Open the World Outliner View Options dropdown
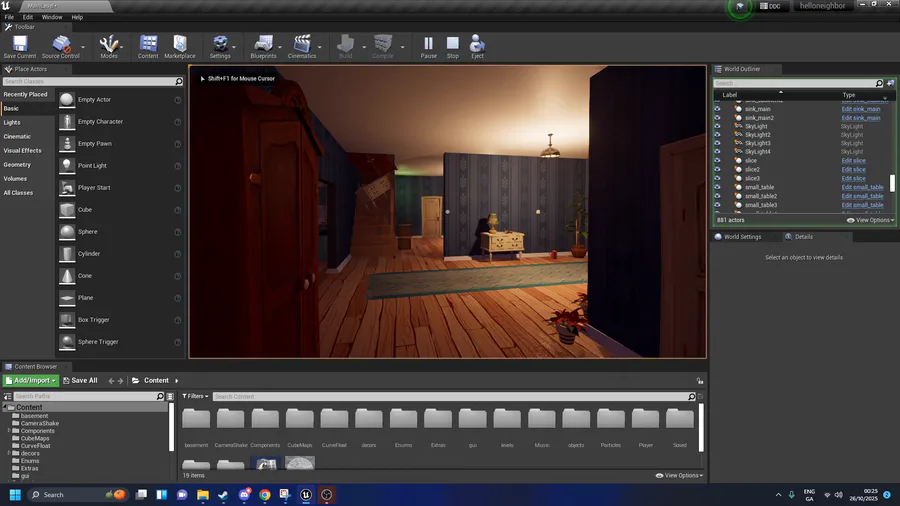Image resolution: width=900 pixels, height=506 pixels. [870, 220]
